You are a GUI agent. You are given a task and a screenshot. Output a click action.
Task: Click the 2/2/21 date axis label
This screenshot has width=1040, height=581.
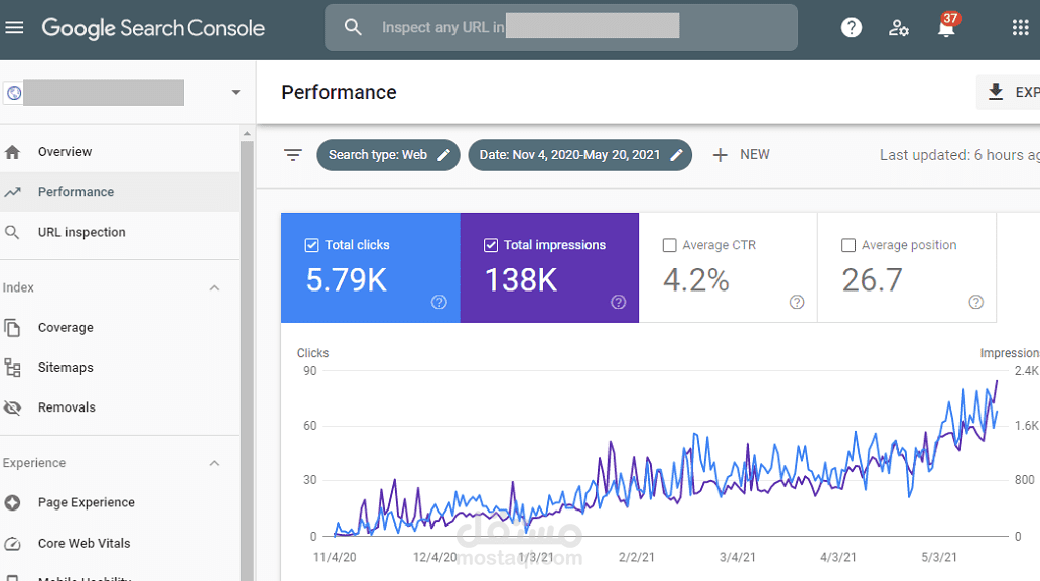637,558
